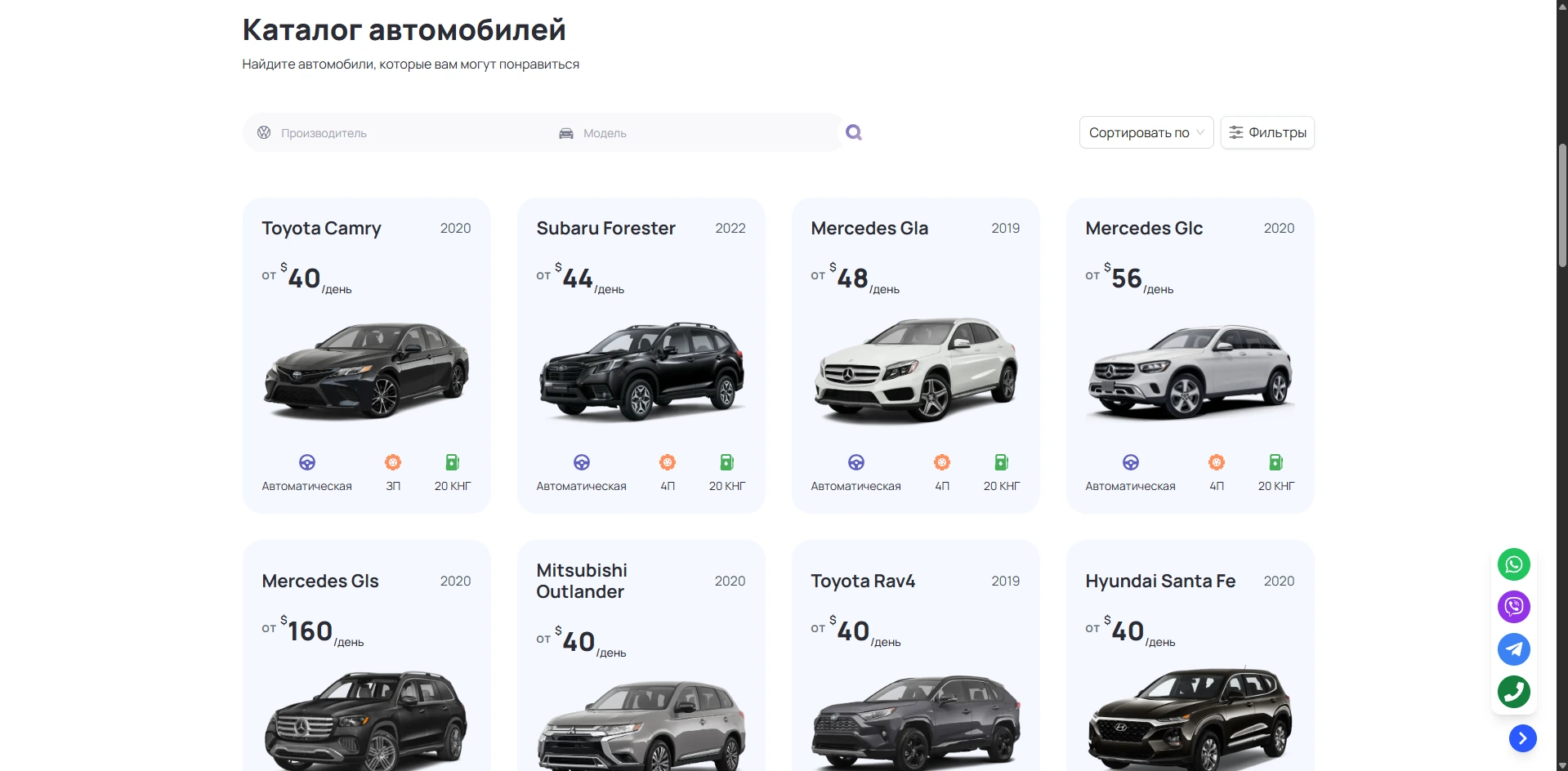The width and height of the screenshot is (1568, 771).
Task: Click 3П label on Toyota Camry card
Action: tap(393, 486)
